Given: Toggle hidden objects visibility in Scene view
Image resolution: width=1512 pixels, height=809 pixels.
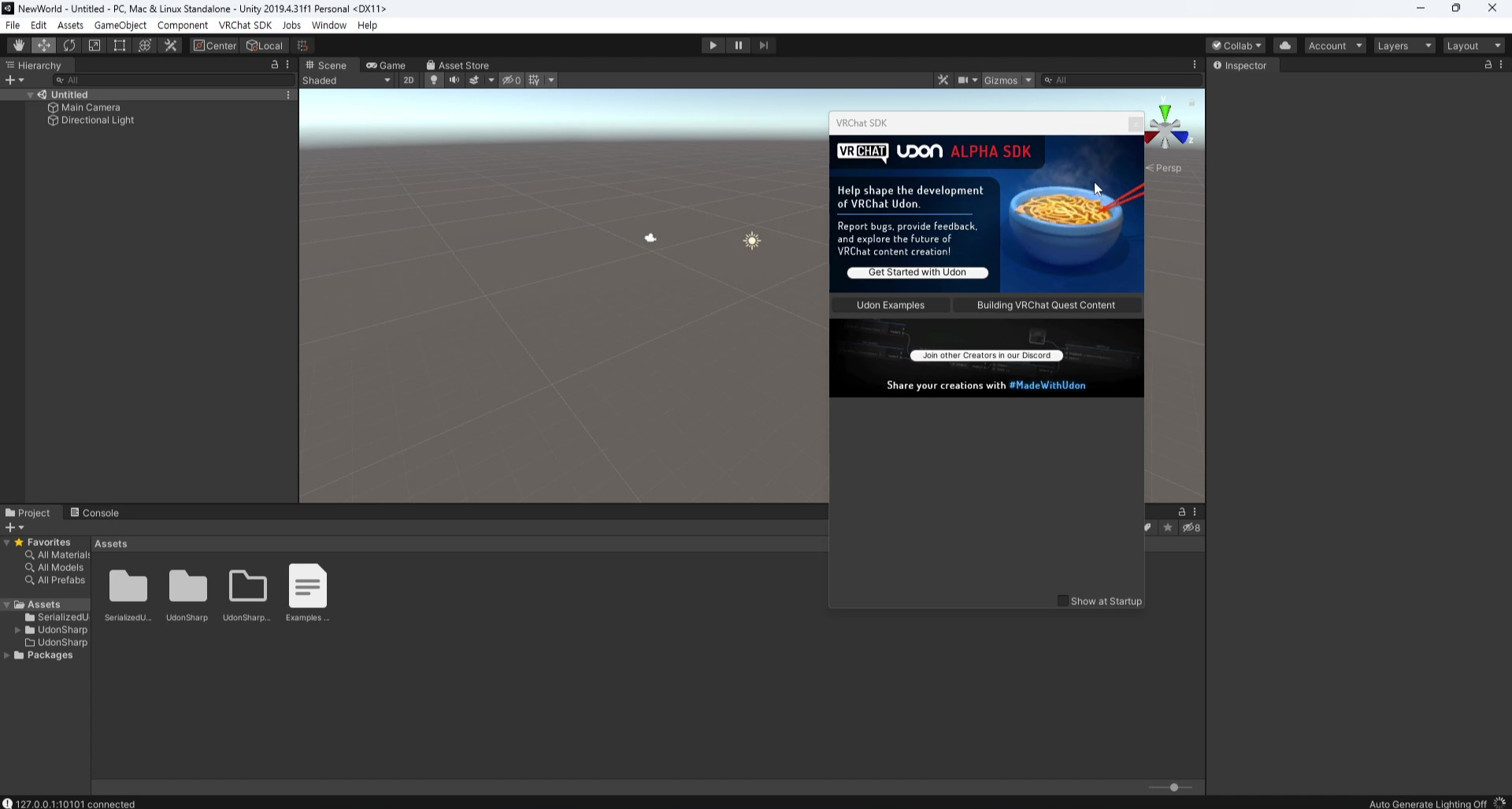Looking at the screenshot, I should click(512, 80).
